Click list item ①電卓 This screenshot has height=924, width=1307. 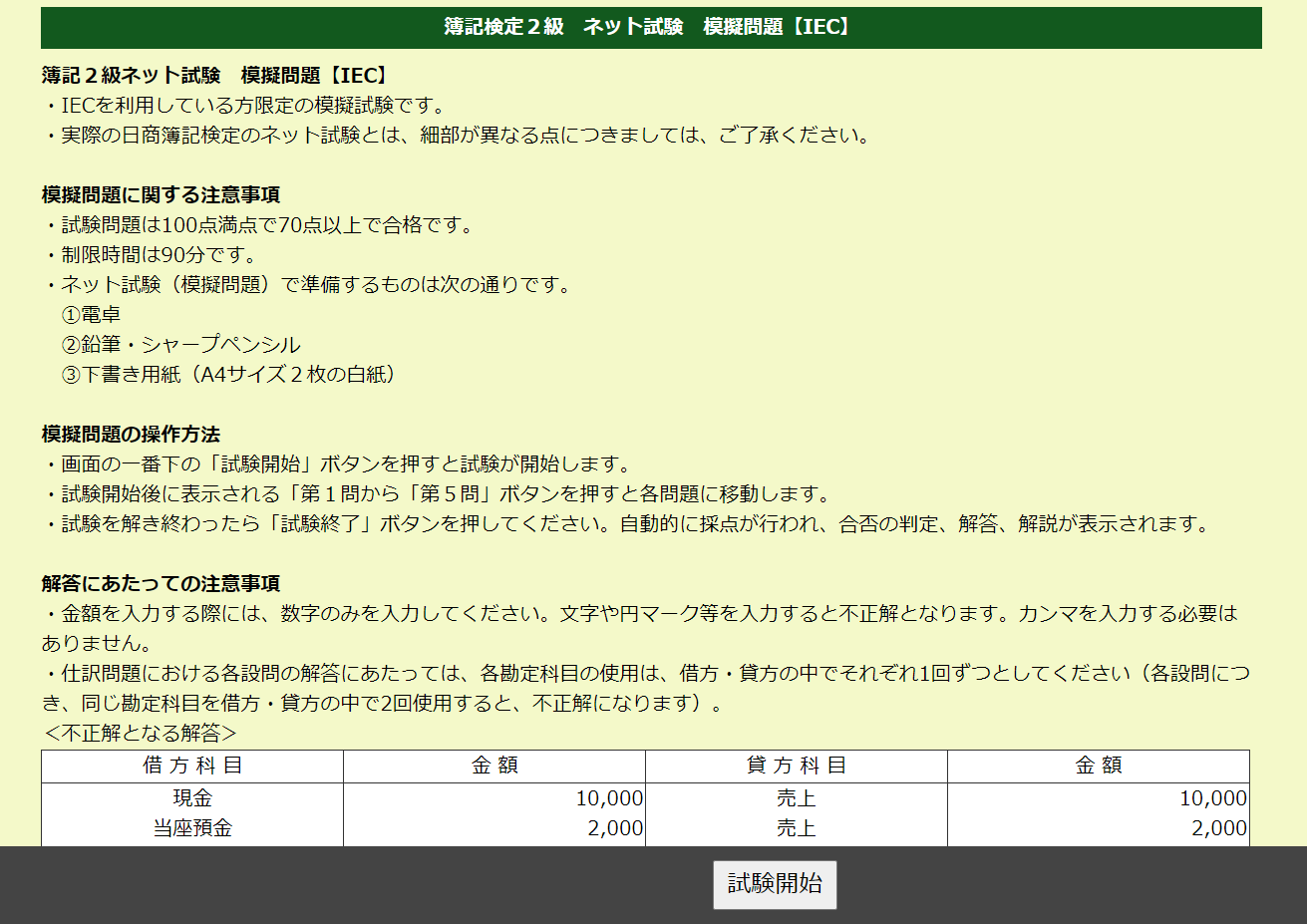pyautogui.click(x=91, y=315)
